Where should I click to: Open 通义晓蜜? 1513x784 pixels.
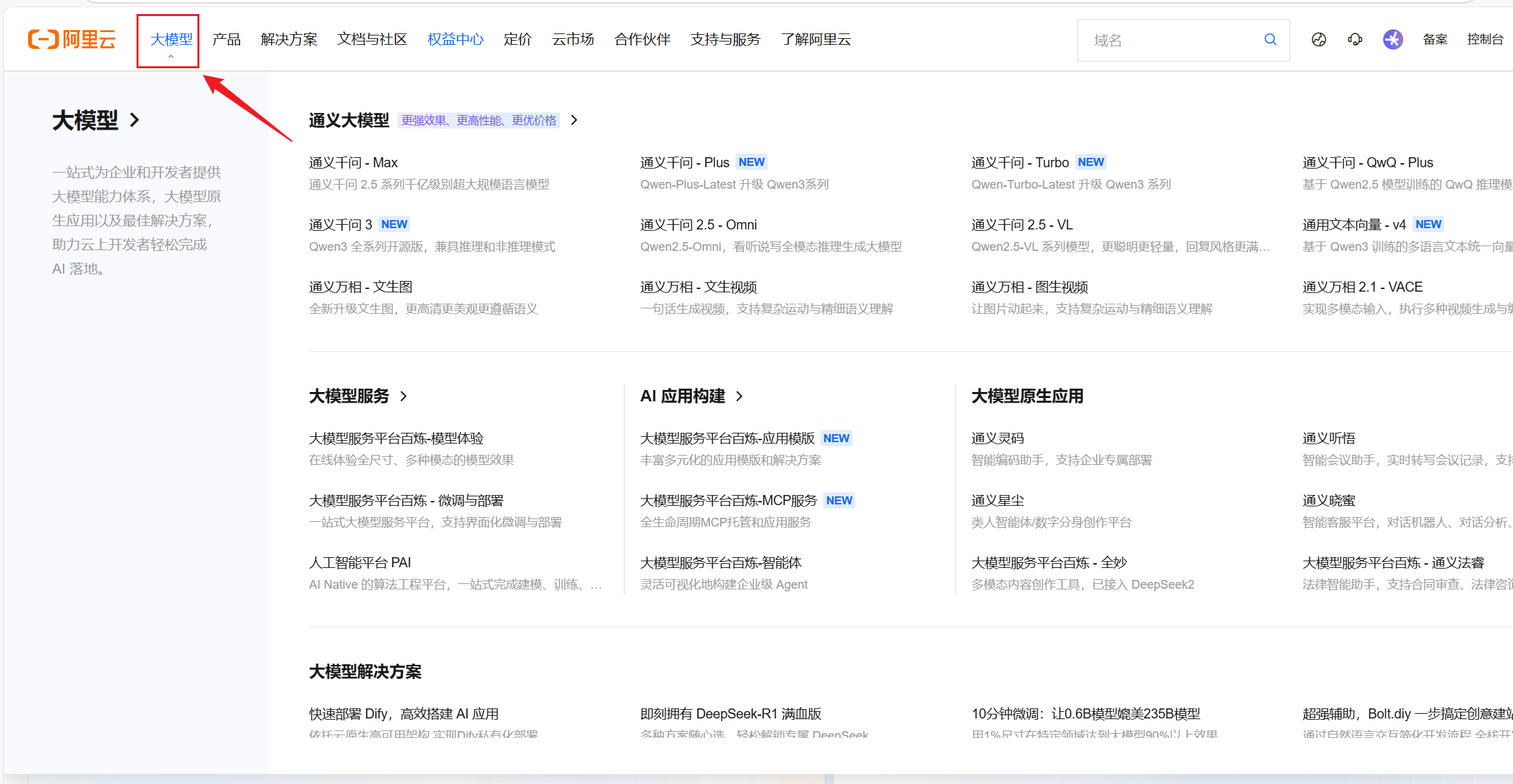1329,500
